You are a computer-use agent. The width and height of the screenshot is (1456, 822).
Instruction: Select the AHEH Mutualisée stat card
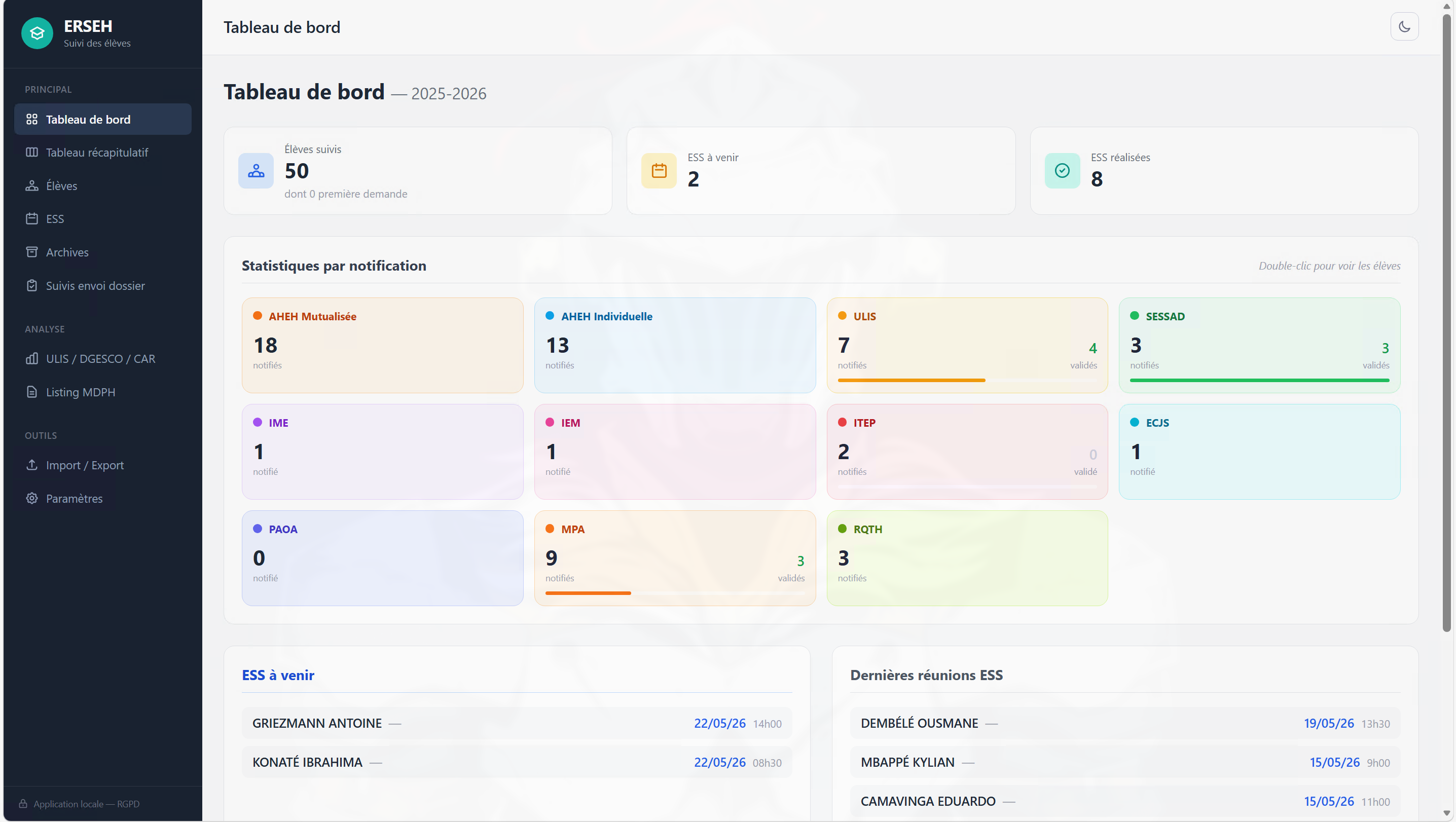click(x=383, y=345)
